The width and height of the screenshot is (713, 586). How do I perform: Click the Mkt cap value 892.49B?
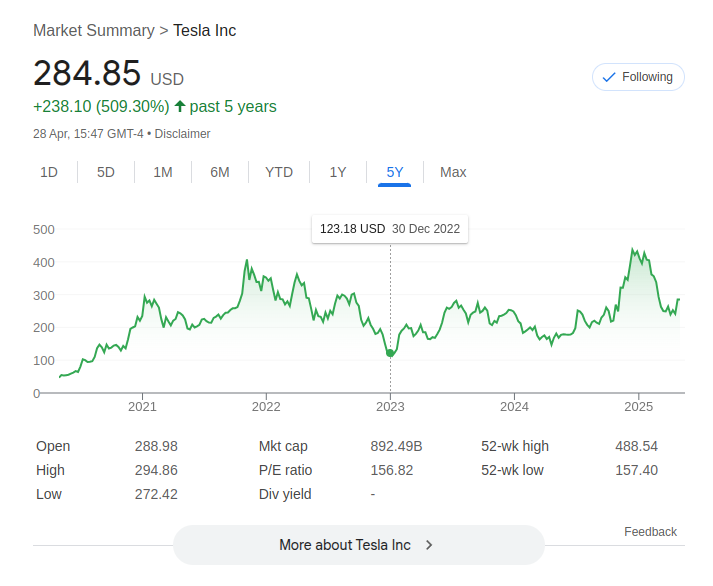[x=396, y=446]
